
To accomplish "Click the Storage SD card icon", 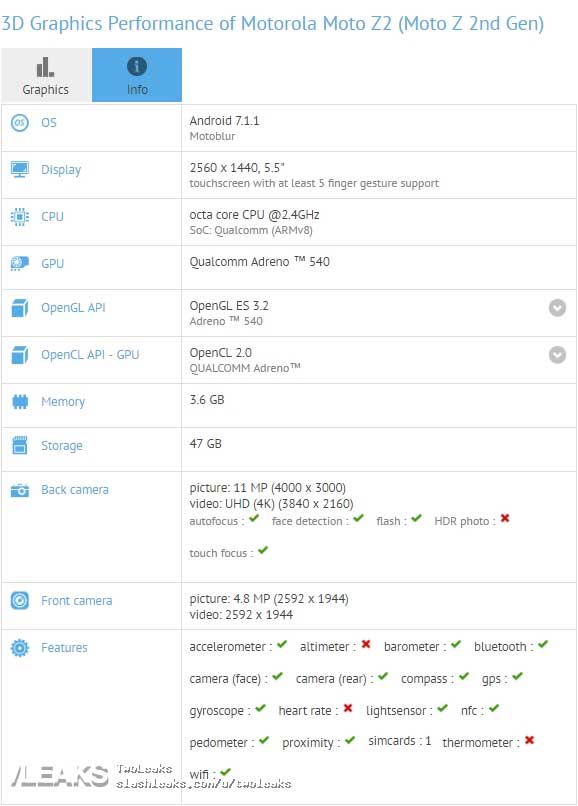I will tap(20, 446).
